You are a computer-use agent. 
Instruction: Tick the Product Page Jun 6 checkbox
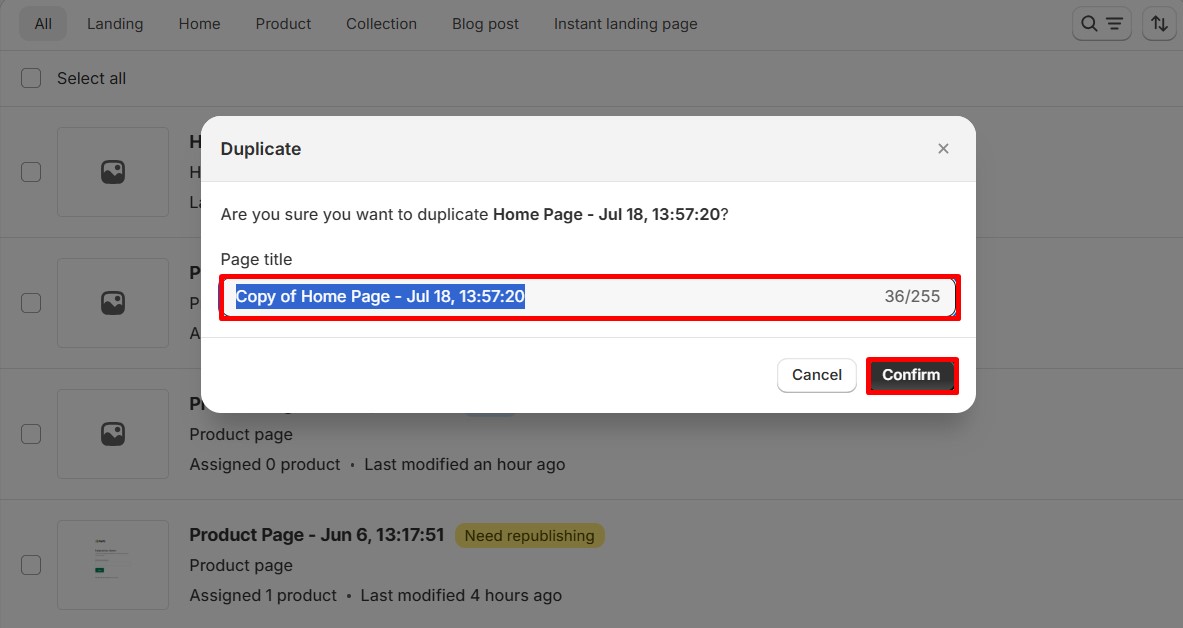tap(32, 565)
